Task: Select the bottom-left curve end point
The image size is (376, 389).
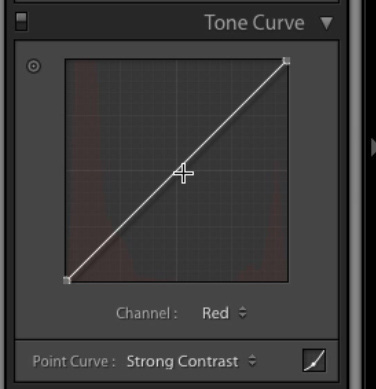Action: (67, 280)
